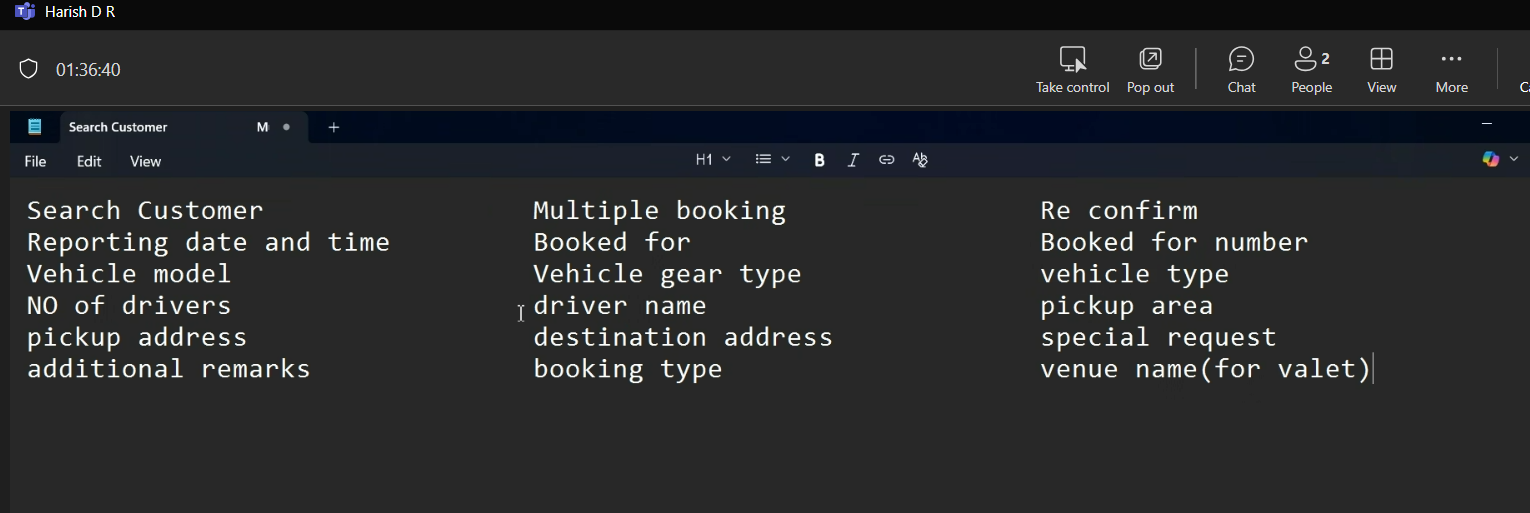The height and width of the screenshot is (513, 1530).
Task: Place cursor after "venue name(for valet)" text
Action: (1374, 369)
